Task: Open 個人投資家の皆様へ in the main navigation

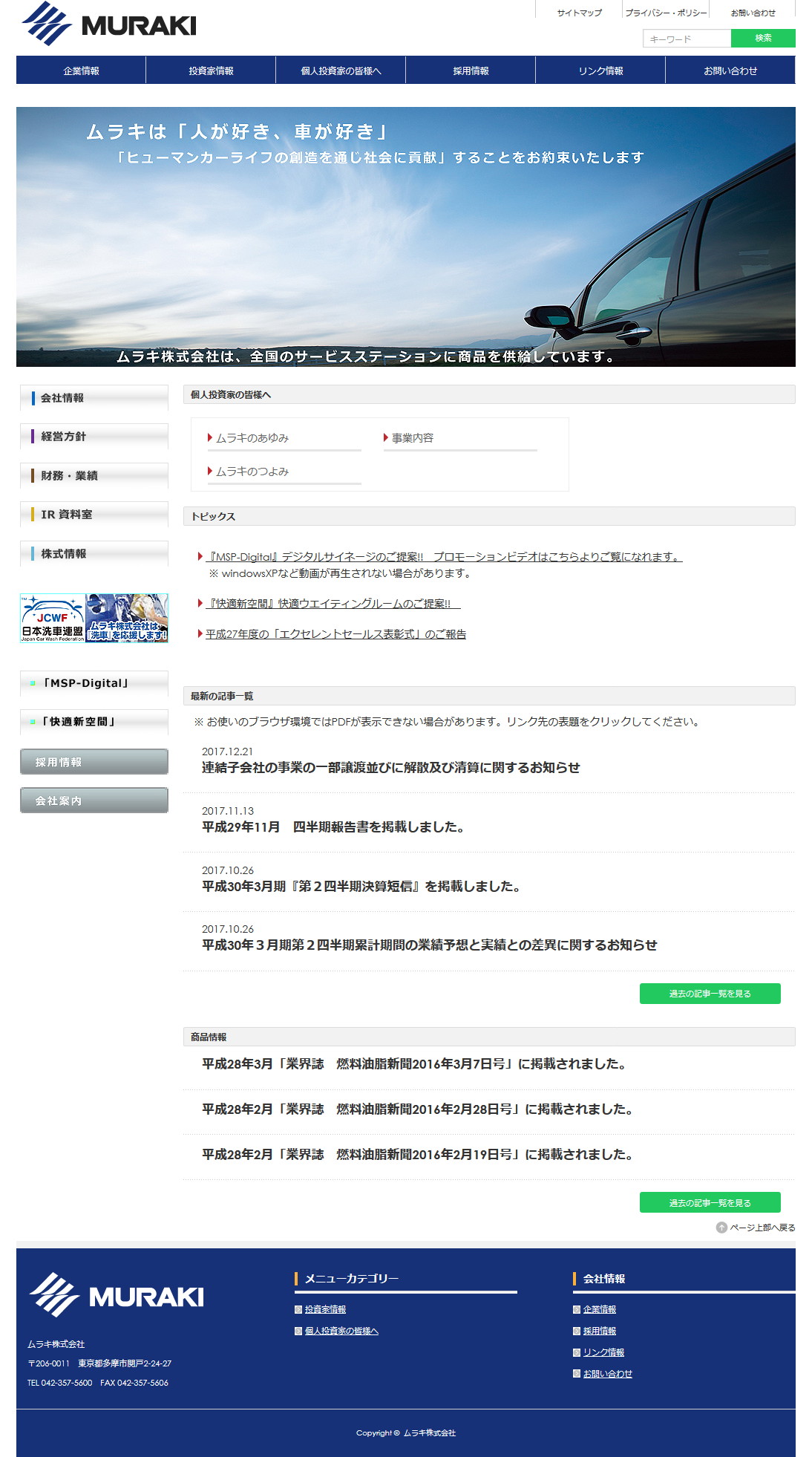Action: point(341,71)
